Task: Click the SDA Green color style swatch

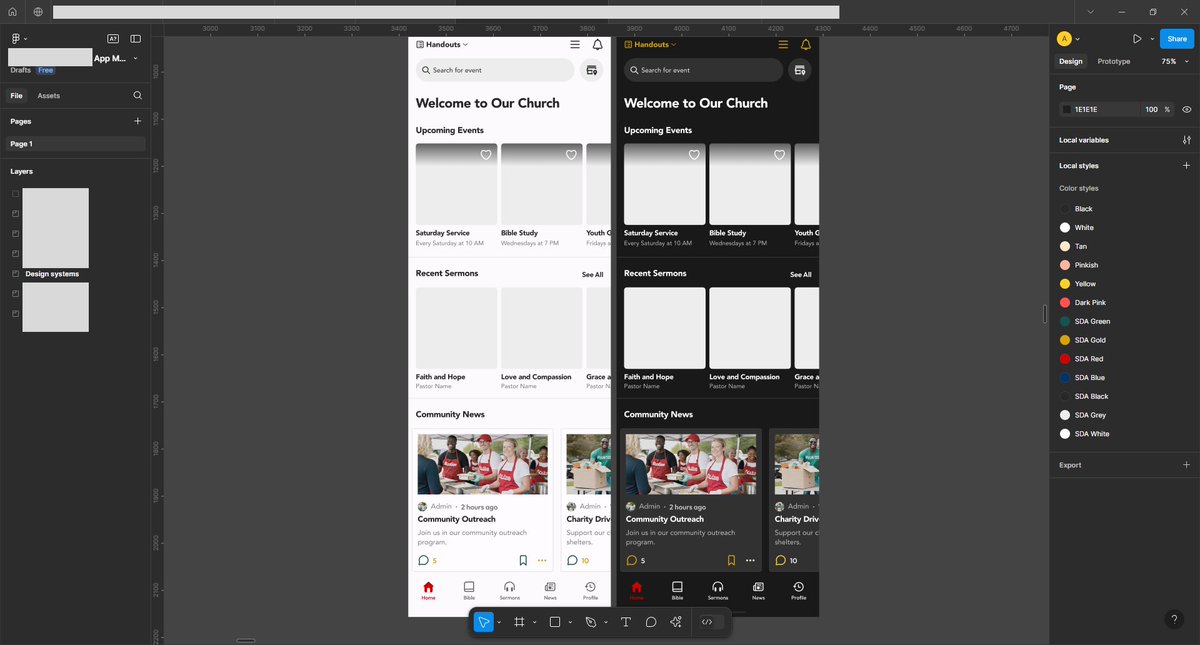Action: click(x=1065, y=321)
